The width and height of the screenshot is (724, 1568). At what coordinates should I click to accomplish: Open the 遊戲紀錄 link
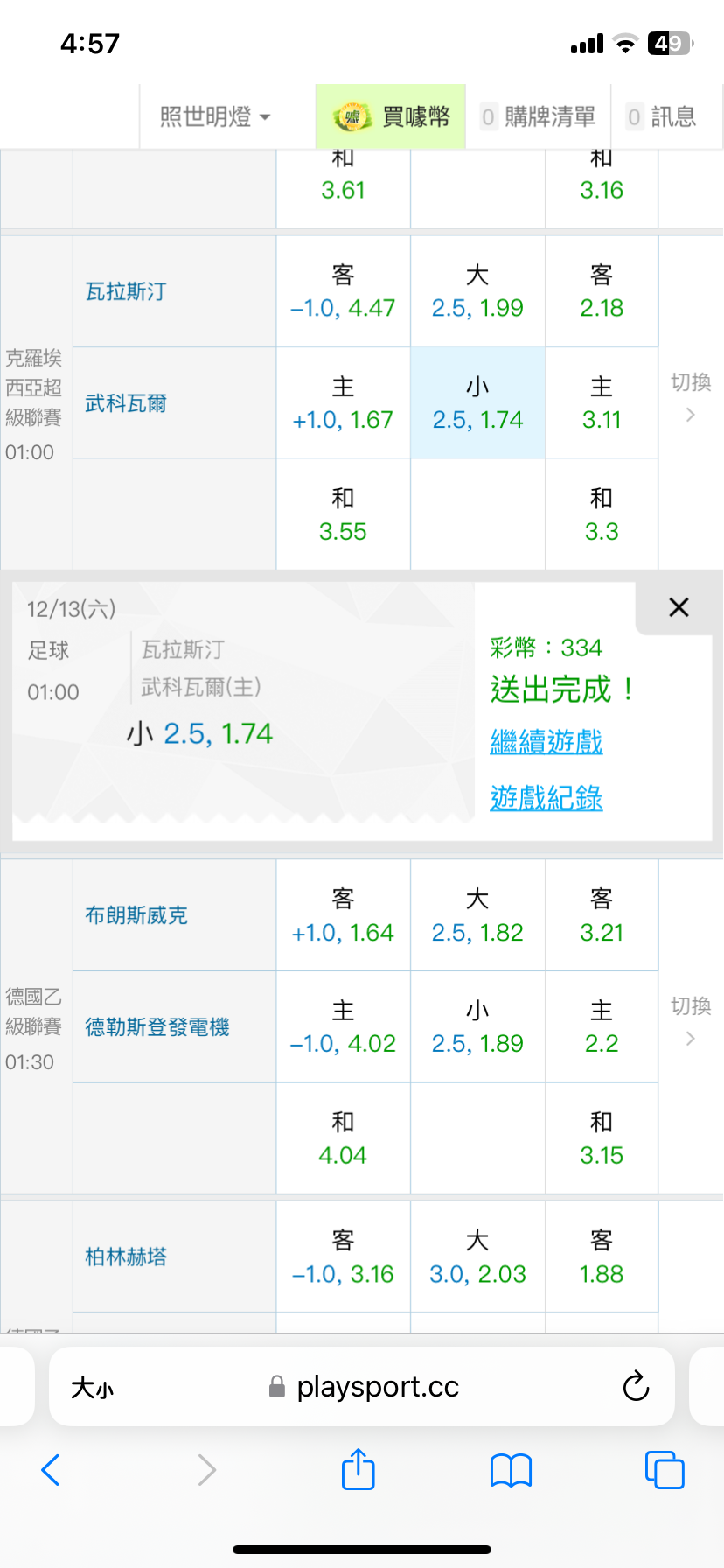pyautogui.click(x=546, y=798)
